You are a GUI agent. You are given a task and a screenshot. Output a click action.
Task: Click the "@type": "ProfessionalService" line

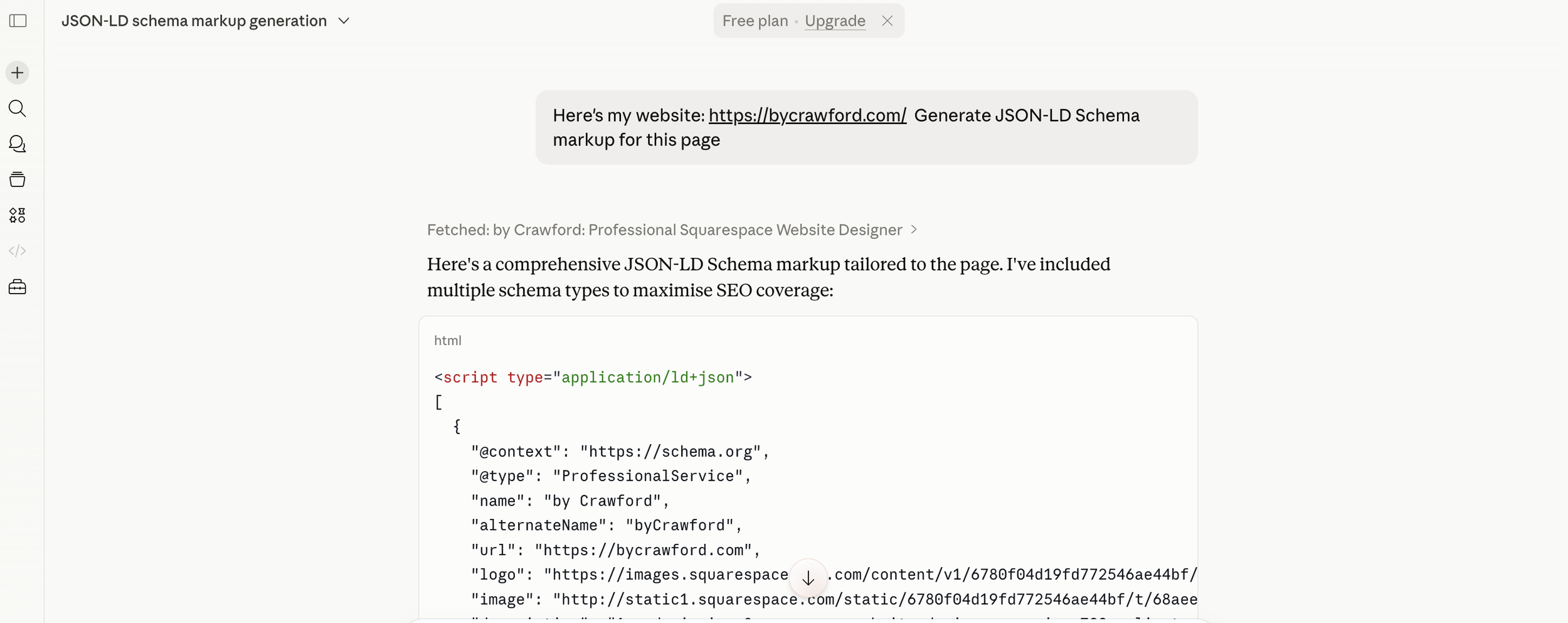tap(611, 476)
